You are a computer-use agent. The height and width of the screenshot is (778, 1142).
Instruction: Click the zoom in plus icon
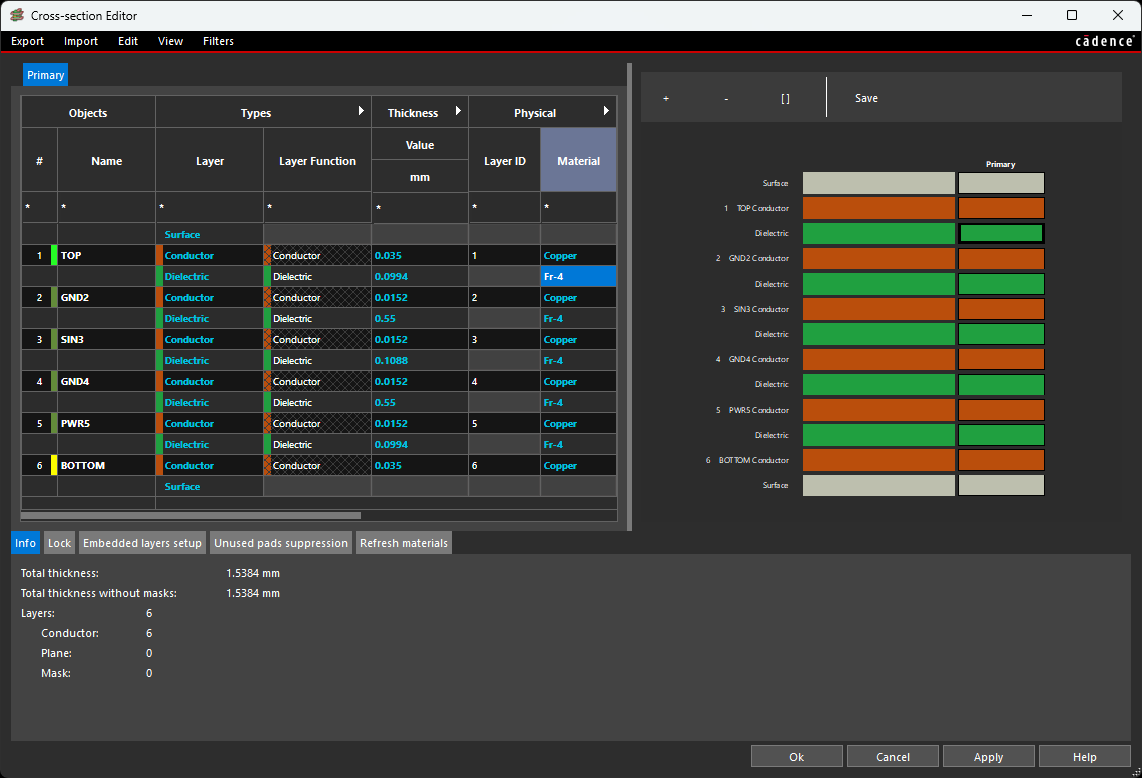(x=666, y=98)
